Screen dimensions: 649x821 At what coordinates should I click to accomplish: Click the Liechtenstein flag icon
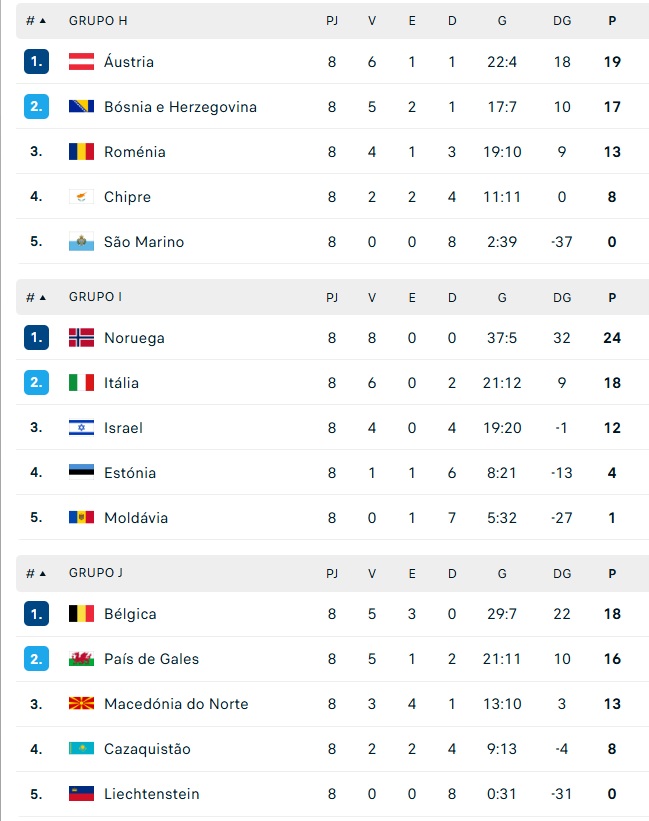point(81,794)
